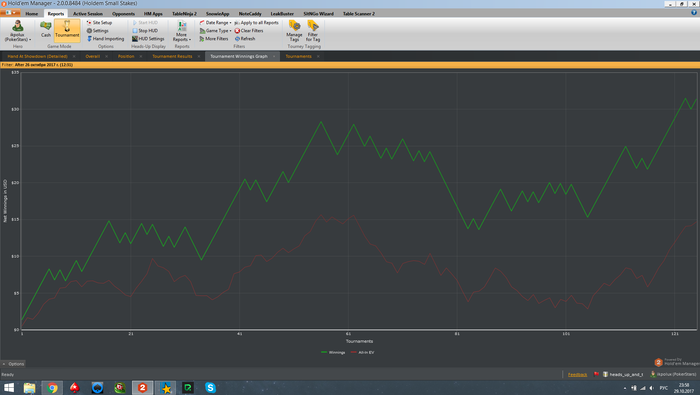The image size is (700, 395).
Task: Switch to the TableNinja 2 ribbon tab
Action: [184, 14]
